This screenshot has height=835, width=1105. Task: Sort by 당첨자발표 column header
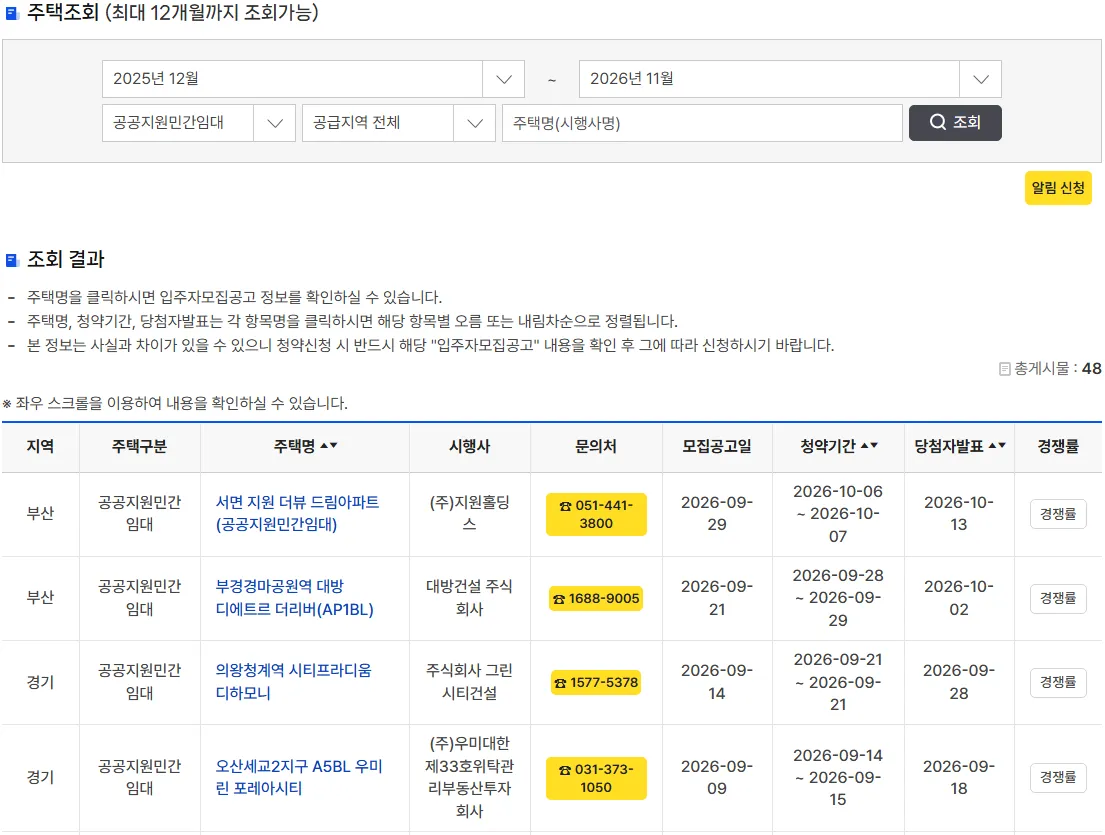[959, 446]
